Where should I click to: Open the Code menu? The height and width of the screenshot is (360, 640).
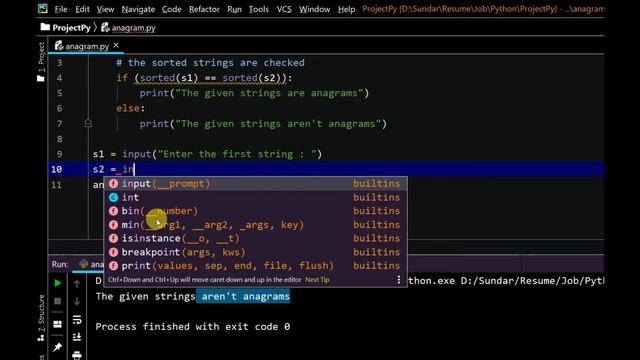[x=171, y=9]
